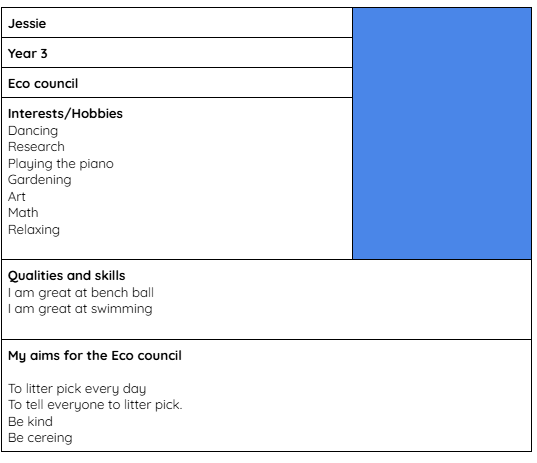Click on the Gardening hobby text
537x463 pixels.
click(40, 180)
